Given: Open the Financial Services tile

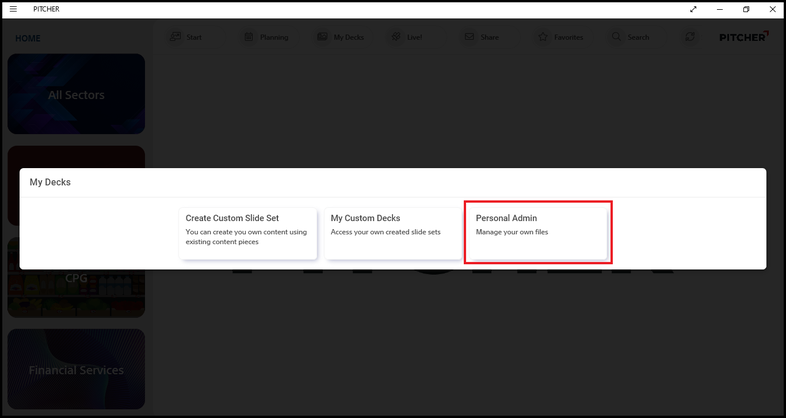Looking at the screenshot, I should coord(76,369).
